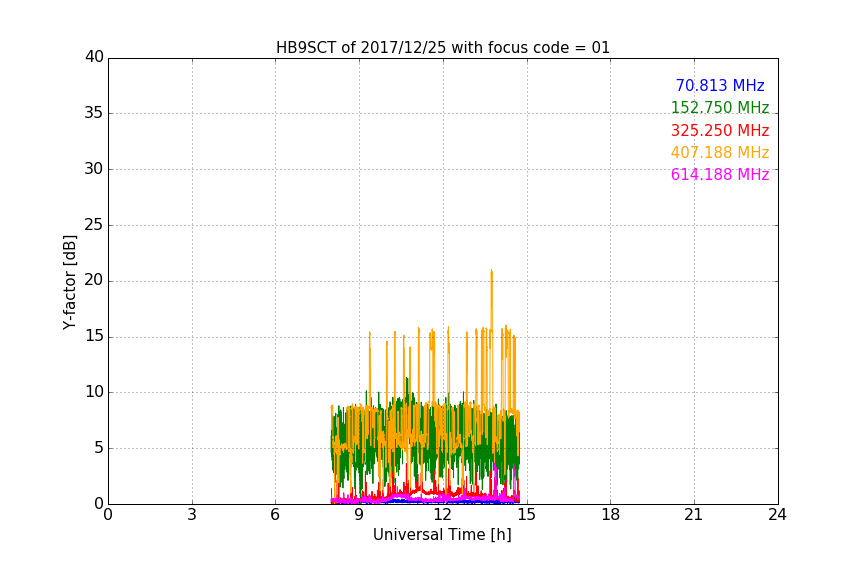Click the x-axis tick label 24

[777, 515]
